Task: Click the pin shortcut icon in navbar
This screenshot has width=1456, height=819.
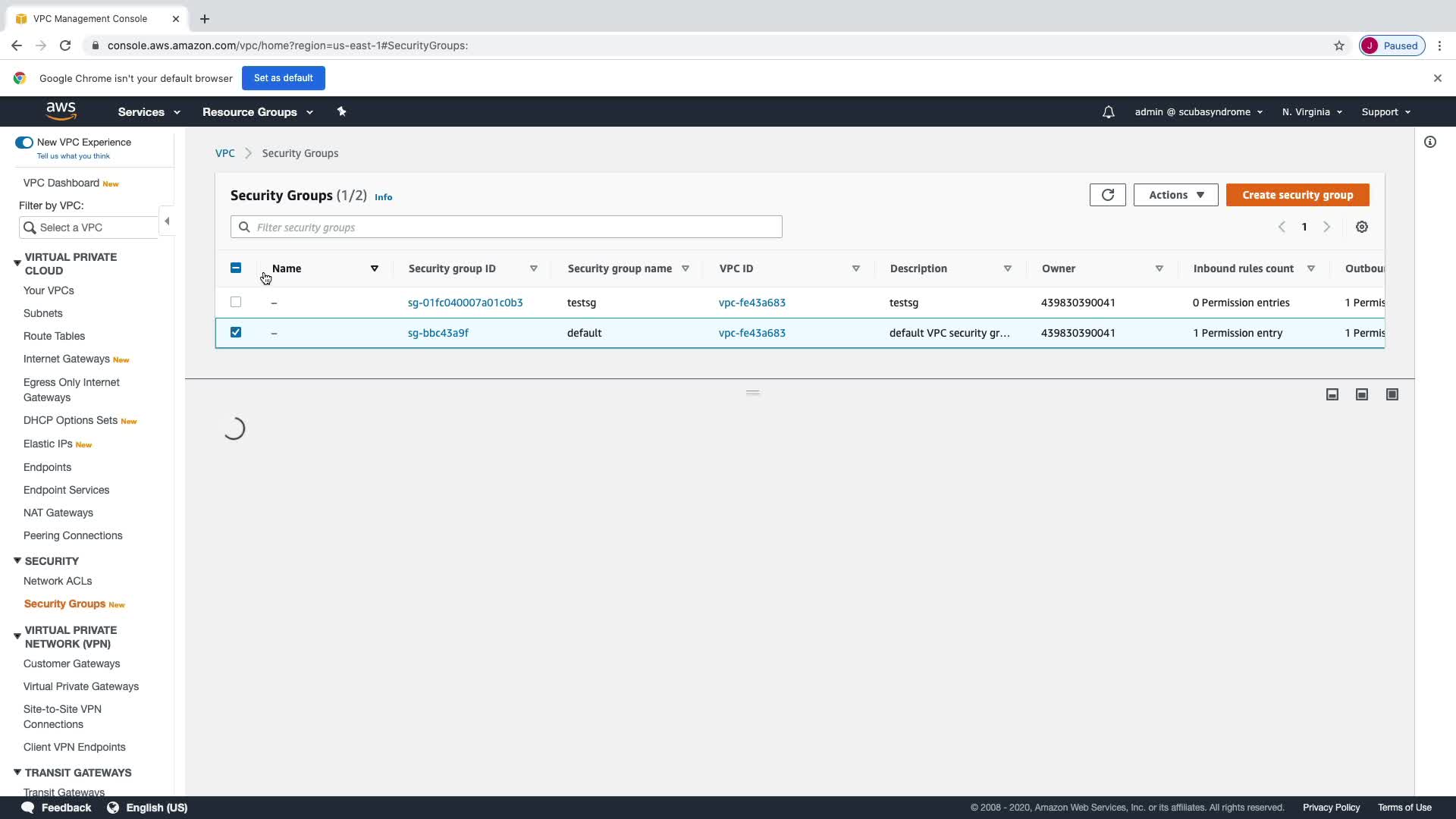Action: click(x=341, y=111)
